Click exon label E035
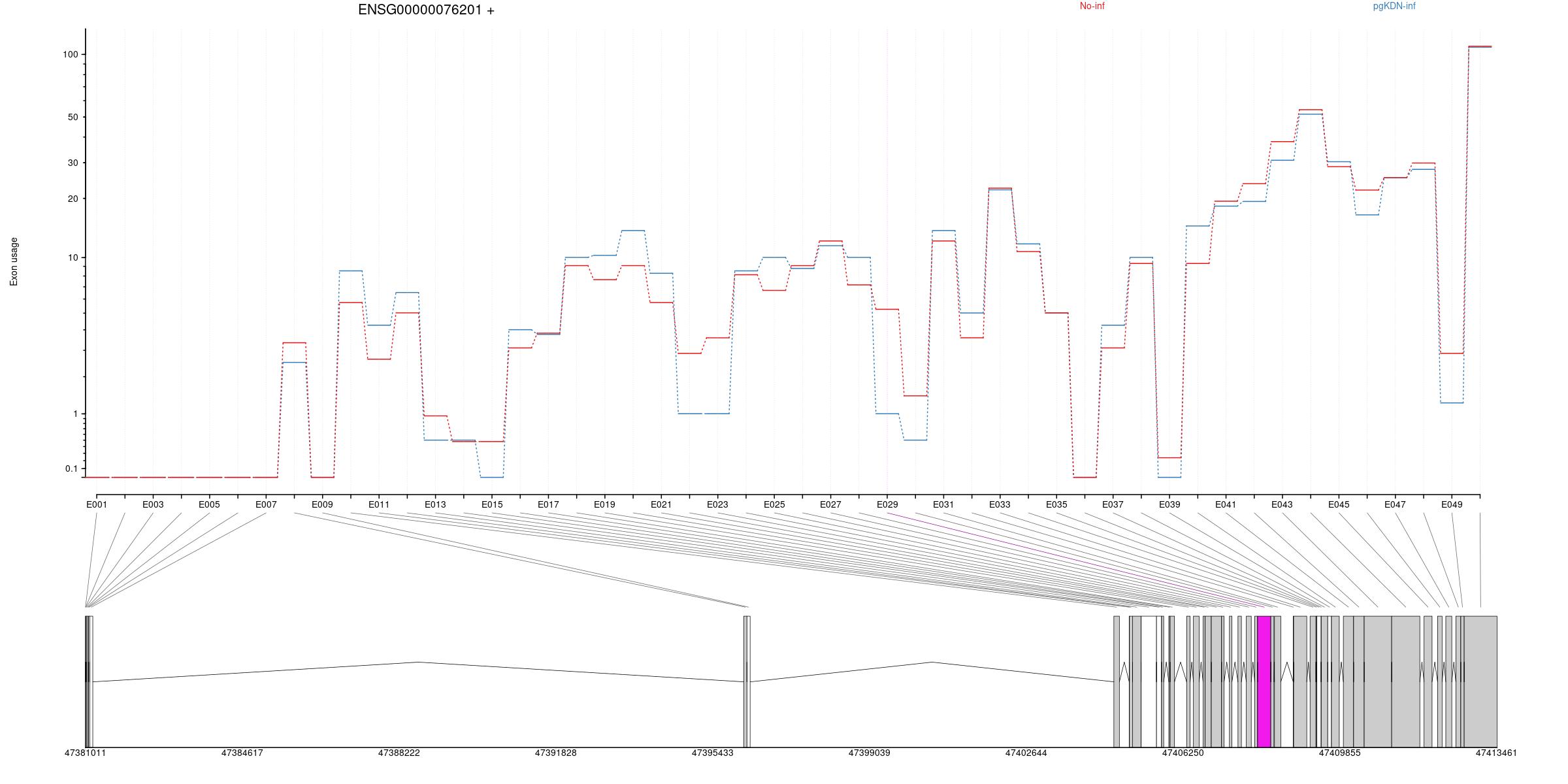Image resolution: width=1568 pixels, height=784 pixels. click(1056, 504)
